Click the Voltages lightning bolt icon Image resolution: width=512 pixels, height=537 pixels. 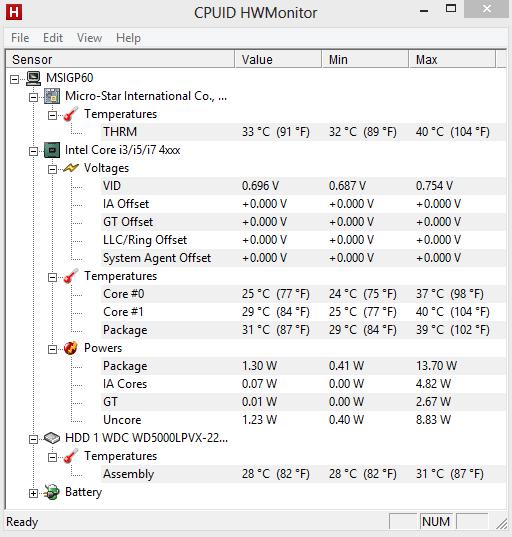[x=71, y=168]
